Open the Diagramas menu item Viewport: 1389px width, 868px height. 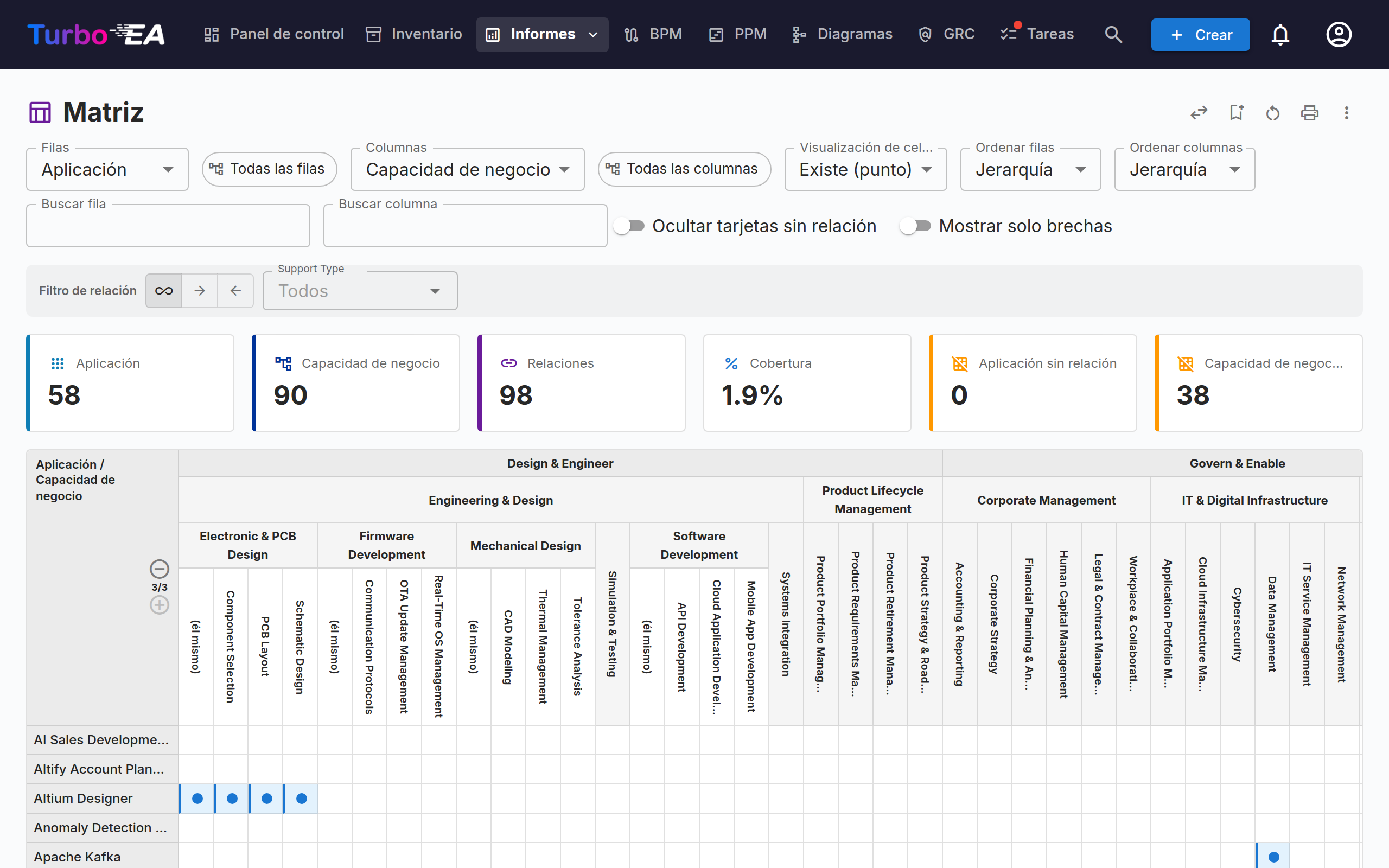[x=842, y=34]
